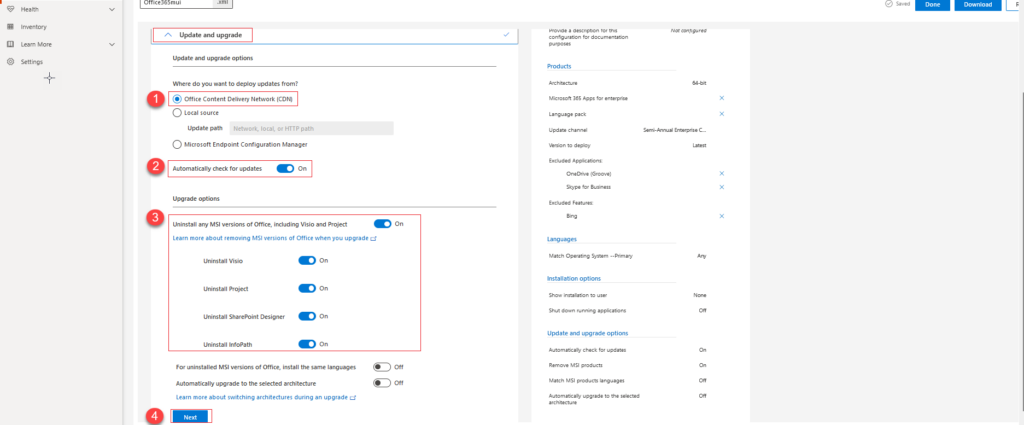Click the Products heading in summary panel
The image size is (1024, 425).
point(560,67)
